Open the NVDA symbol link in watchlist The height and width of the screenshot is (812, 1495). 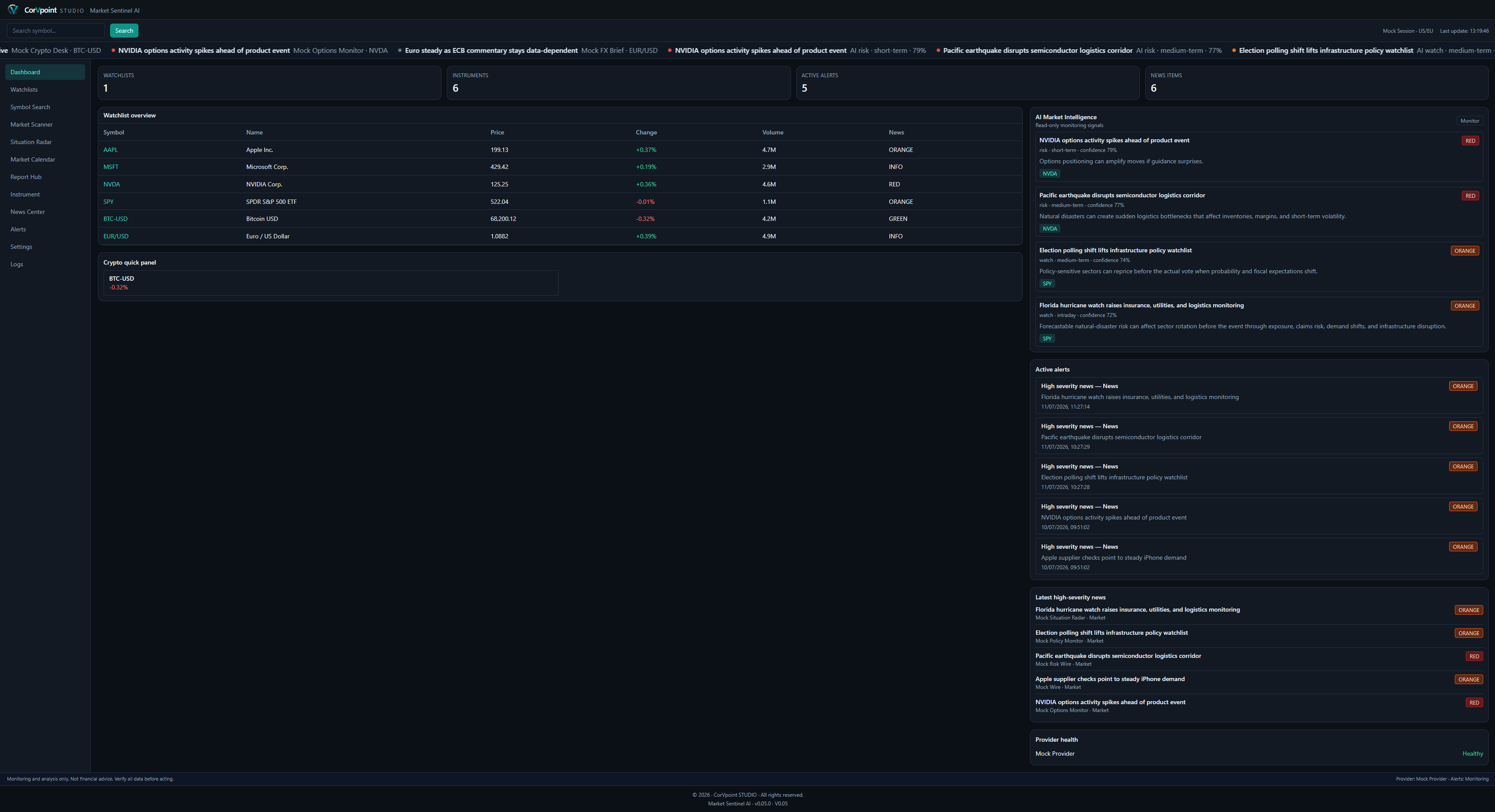[111, 184]
